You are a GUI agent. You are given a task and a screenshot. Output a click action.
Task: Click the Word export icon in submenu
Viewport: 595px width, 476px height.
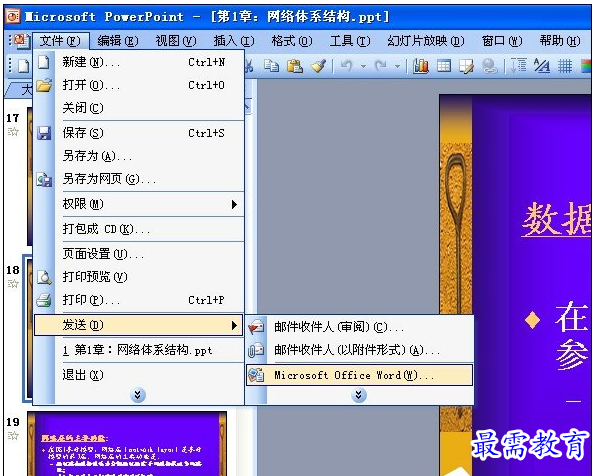tap(256, 375)
